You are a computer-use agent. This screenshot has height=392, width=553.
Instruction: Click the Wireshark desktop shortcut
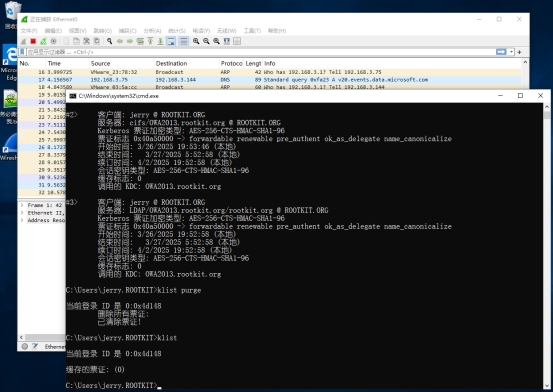point(9,147)
